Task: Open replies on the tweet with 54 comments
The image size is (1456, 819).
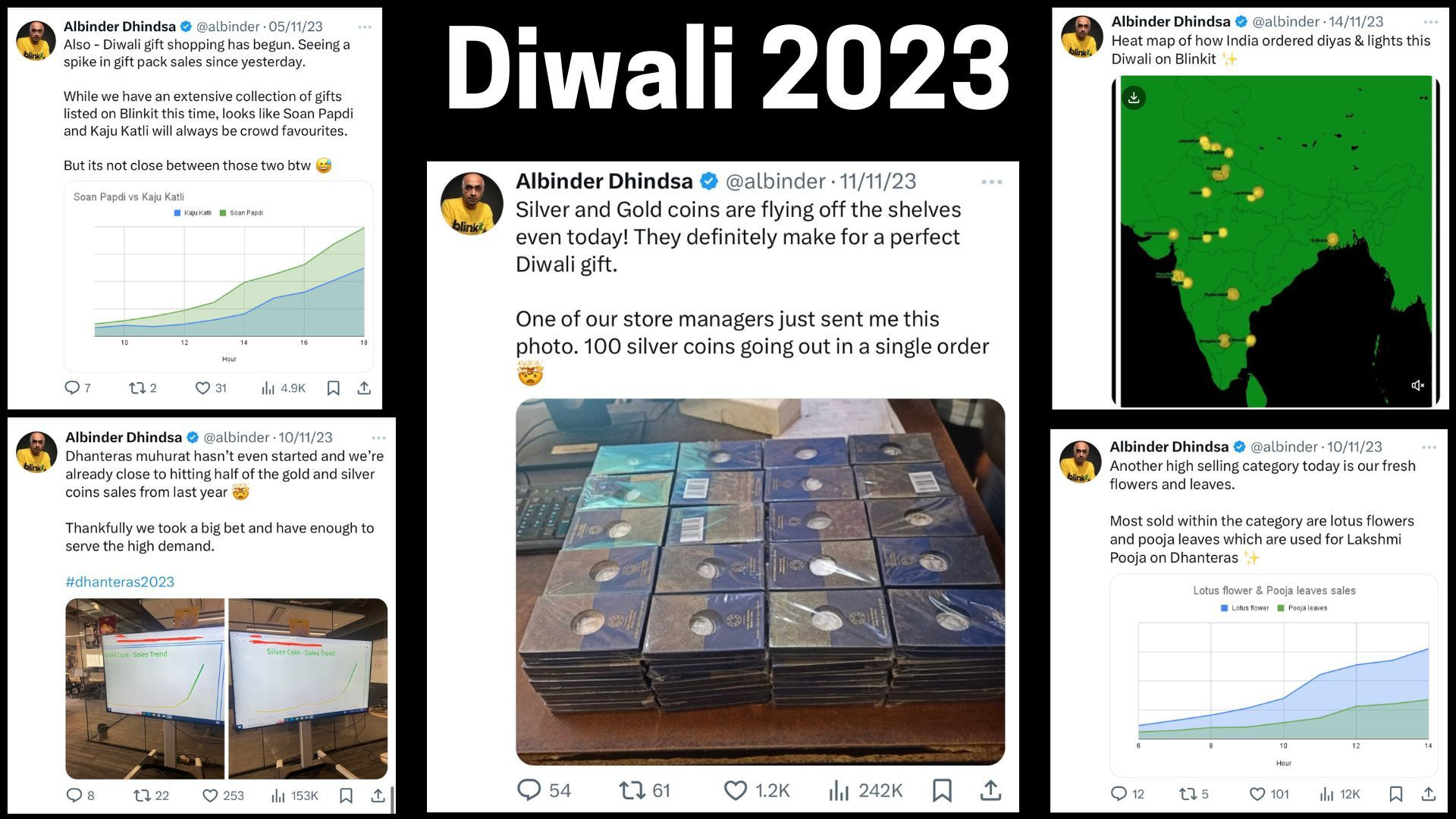Action: point(544,790)
